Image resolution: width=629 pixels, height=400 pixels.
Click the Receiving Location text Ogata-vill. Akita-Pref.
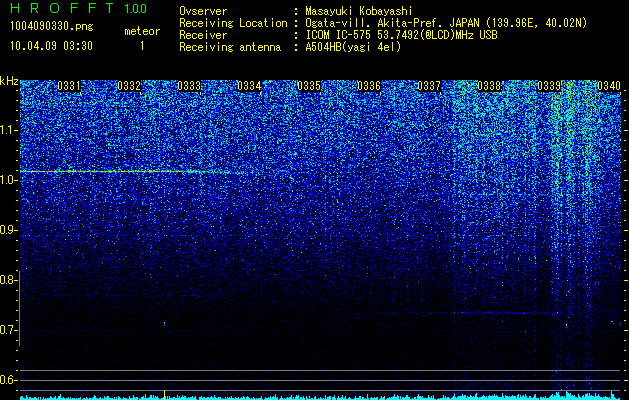pyautogui.click(x=372, y=23)
